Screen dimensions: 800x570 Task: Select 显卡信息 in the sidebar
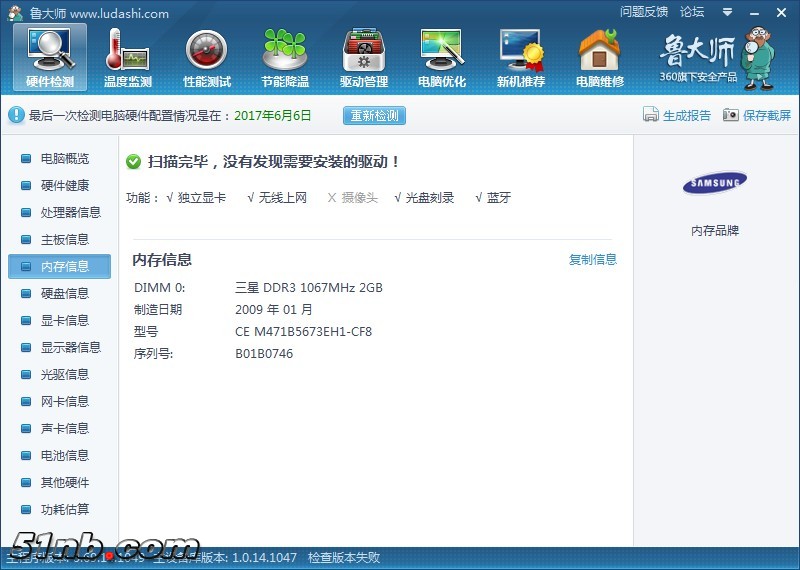(x=64, y=321)
